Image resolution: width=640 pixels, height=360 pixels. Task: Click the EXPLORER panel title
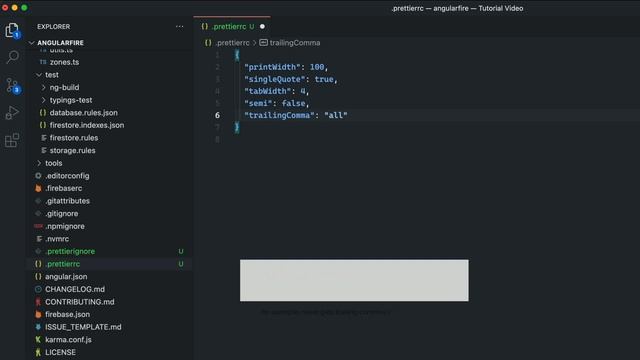pyautogui.click(x=53, y=27)
